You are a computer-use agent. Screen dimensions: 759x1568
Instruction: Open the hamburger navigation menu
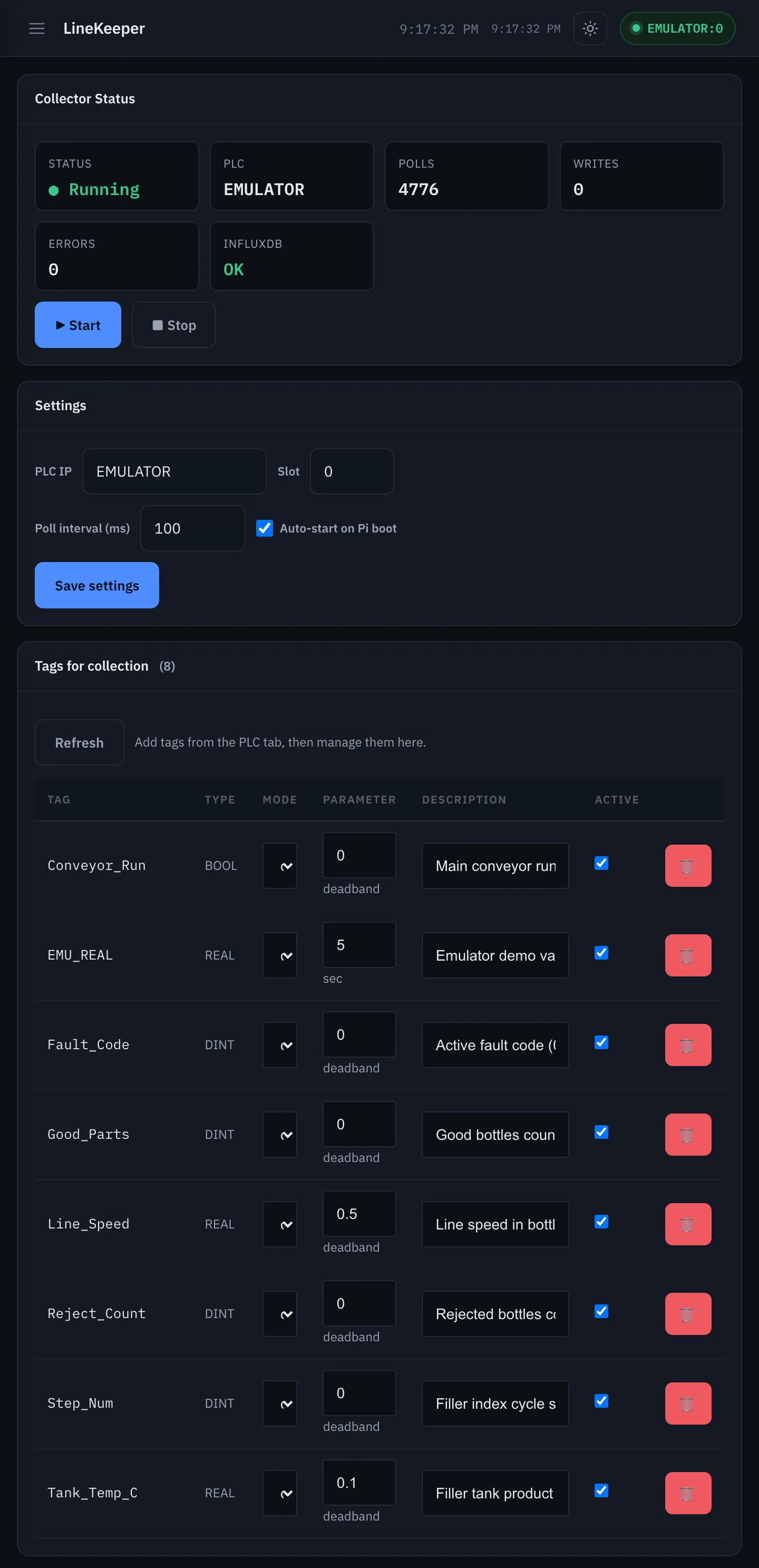(37, 28)
